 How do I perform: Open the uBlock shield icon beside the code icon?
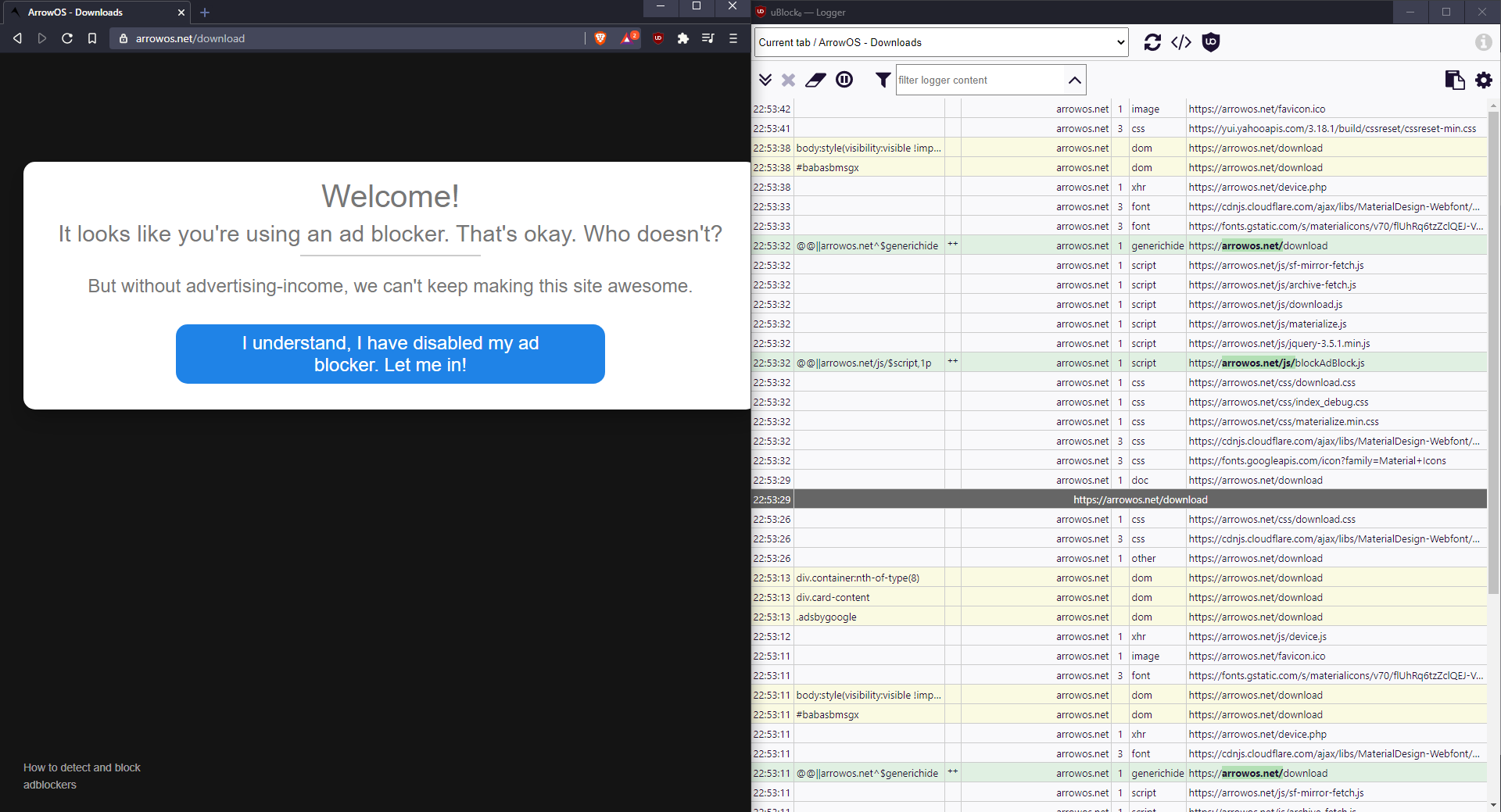(1210, 42)
